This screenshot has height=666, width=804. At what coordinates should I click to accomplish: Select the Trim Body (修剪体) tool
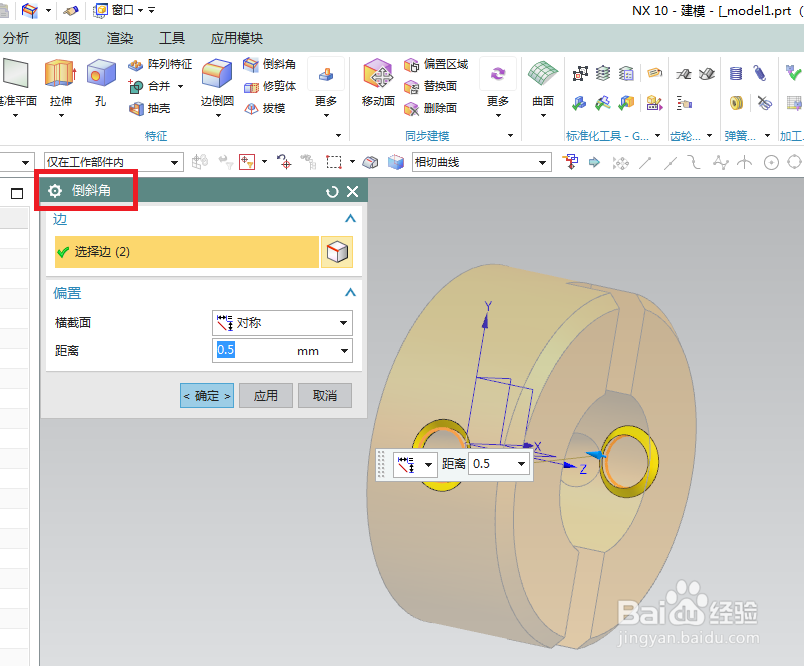pyautogui.click(x=270, y=86)
